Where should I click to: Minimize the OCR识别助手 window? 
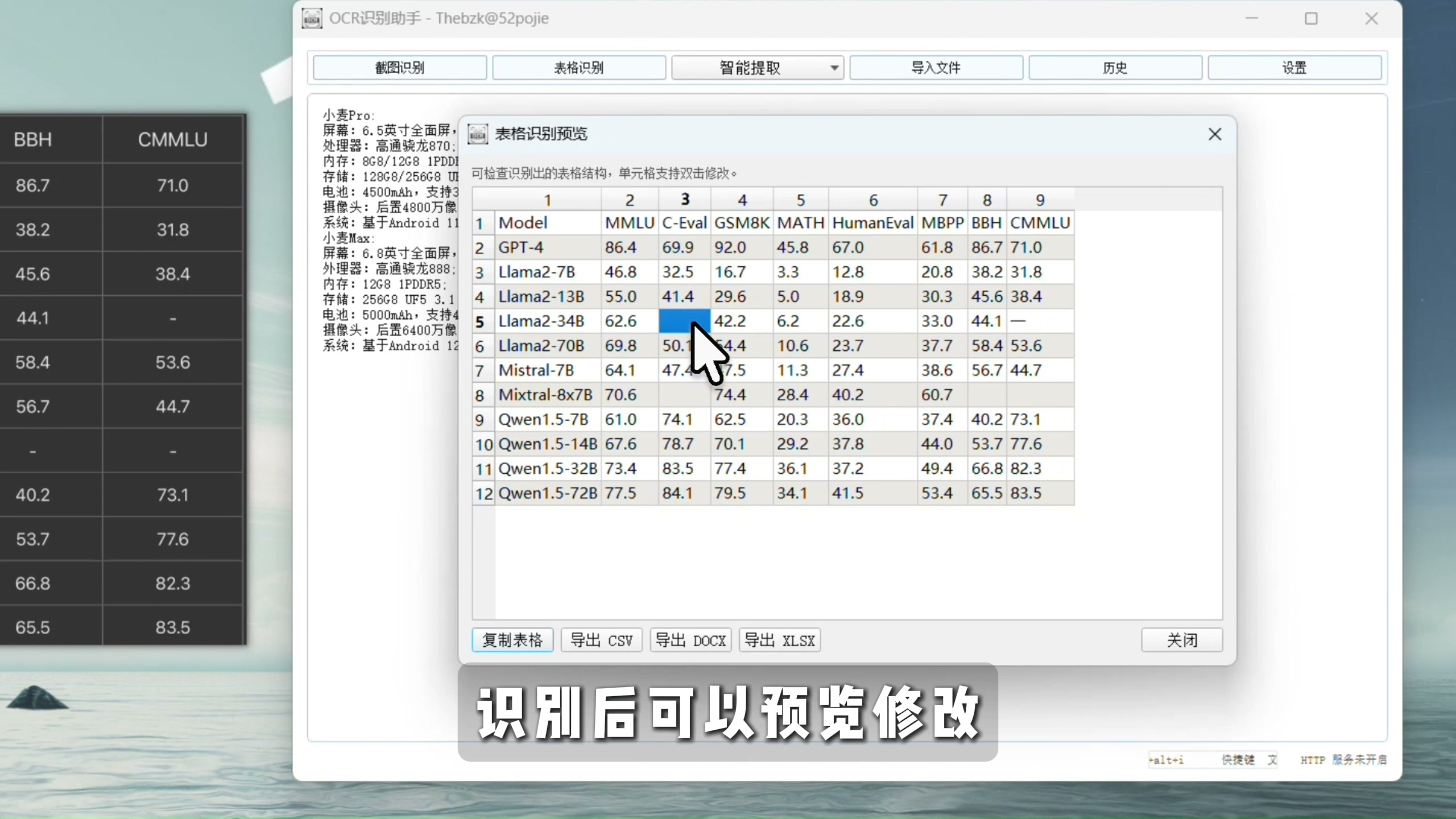(x=1251, y=19)
